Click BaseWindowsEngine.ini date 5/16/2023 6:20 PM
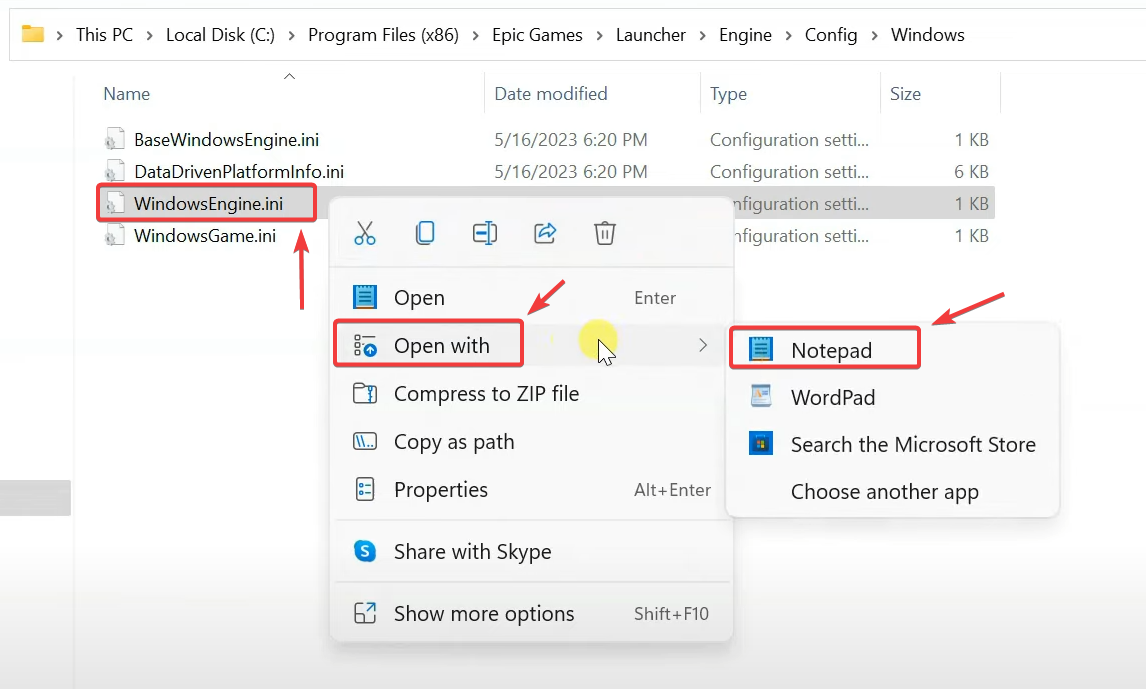This screenshot has width=1146, height=689. click(571, 140)
